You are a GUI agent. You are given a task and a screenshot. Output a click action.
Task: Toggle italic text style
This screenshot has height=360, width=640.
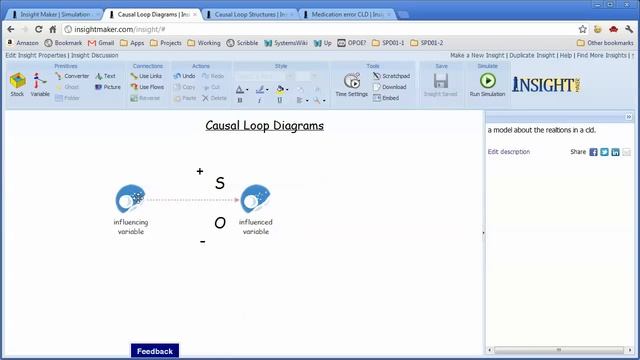(260, 100)
